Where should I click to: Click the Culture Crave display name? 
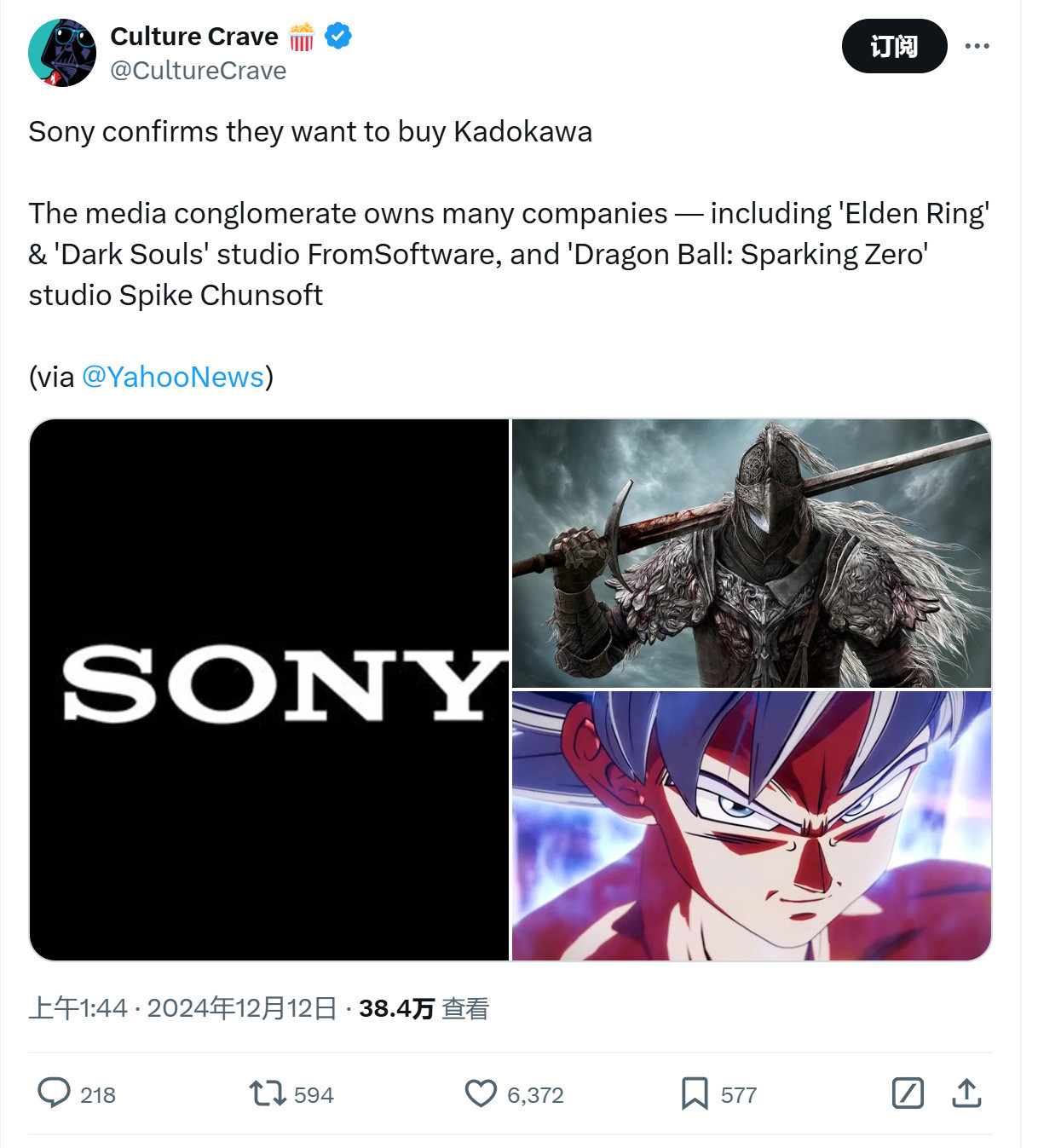tap(194, 37)
